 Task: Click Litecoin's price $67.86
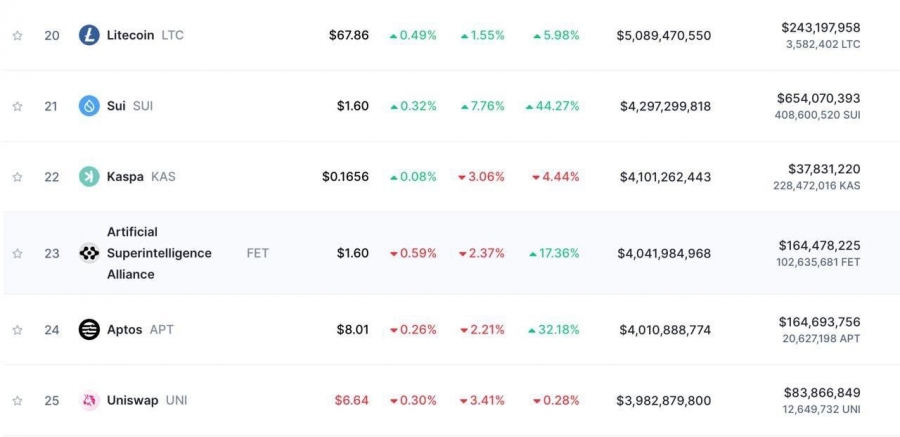349,36
